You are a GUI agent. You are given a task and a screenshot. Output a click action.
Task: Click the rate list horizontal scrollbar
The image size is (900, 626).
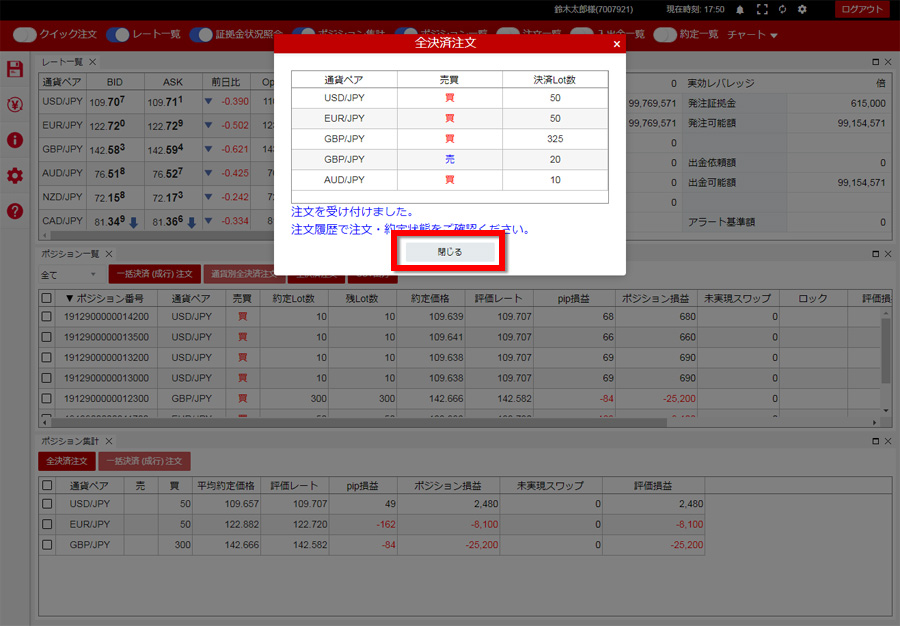161,235
